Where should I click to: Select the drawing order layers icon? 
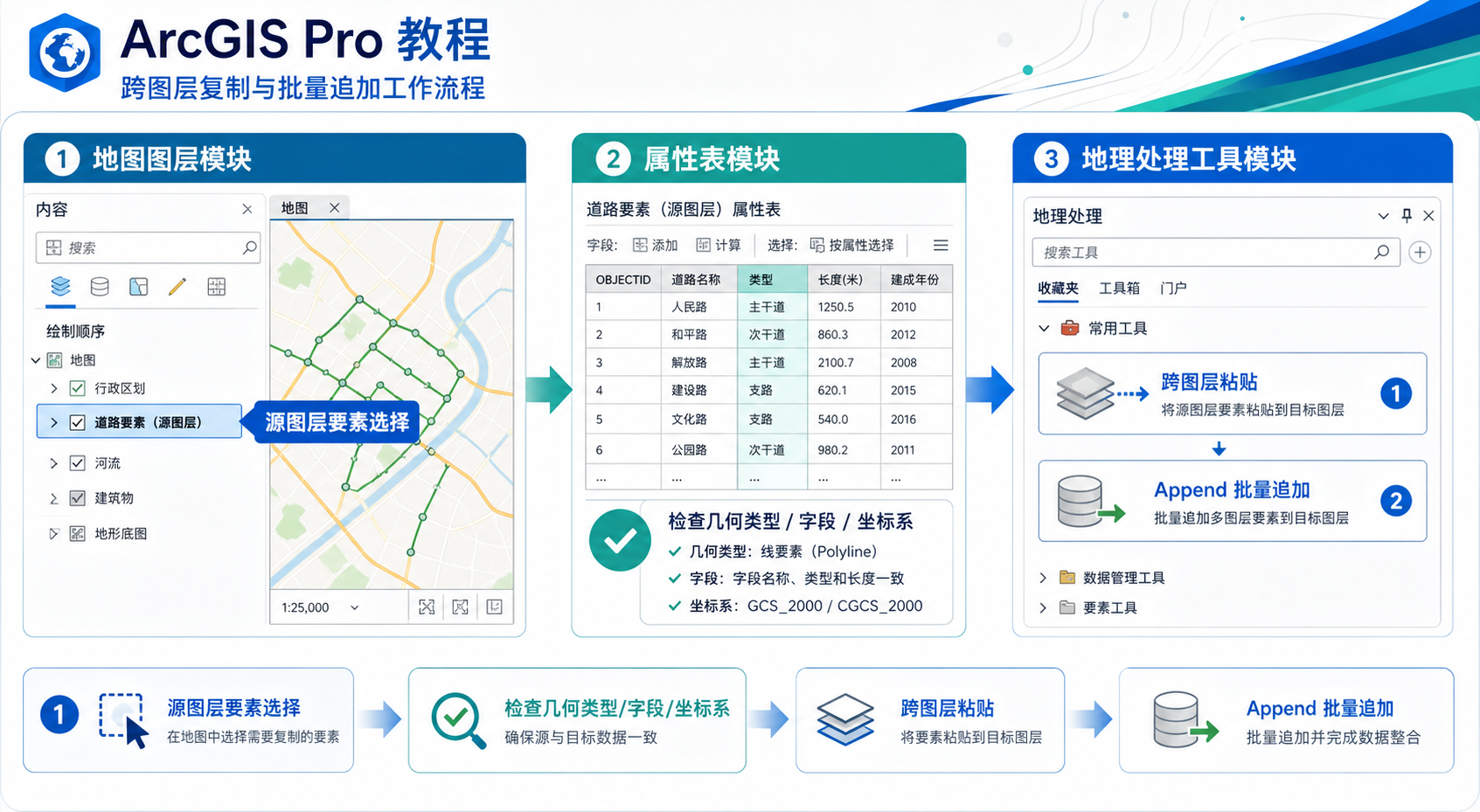click(60, 286)
